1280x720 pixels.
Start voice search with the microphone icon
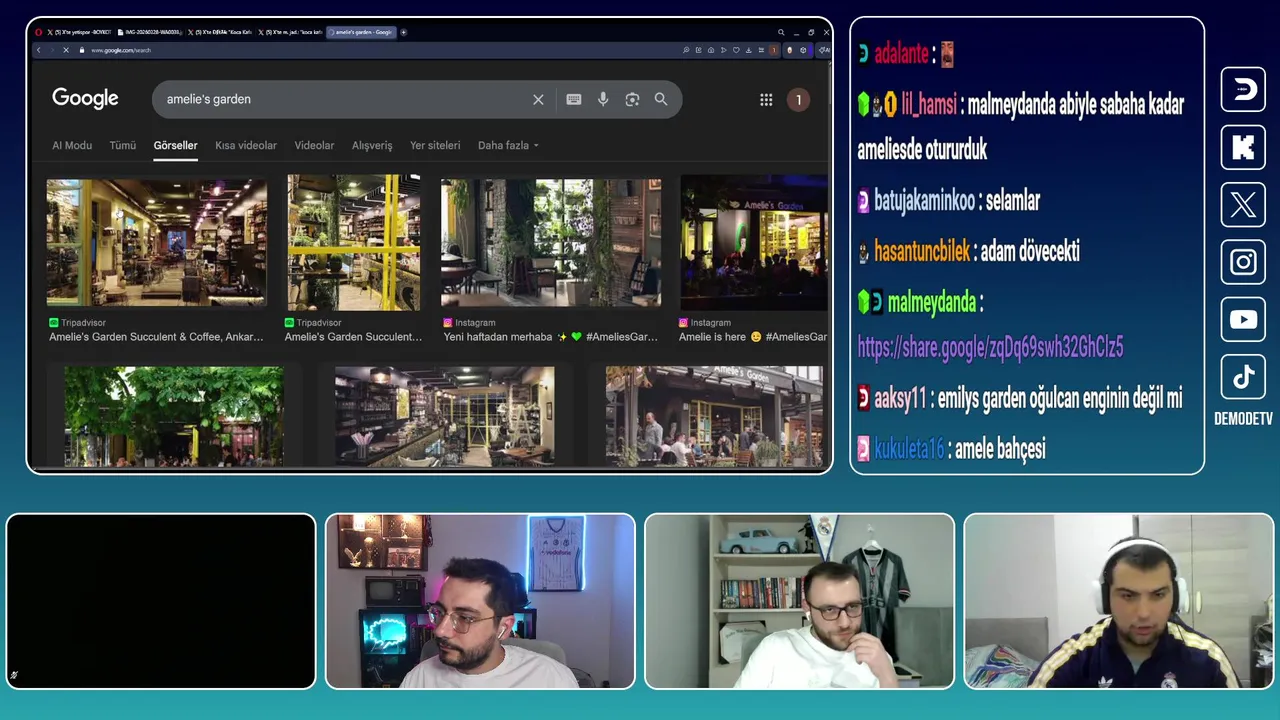603,99
